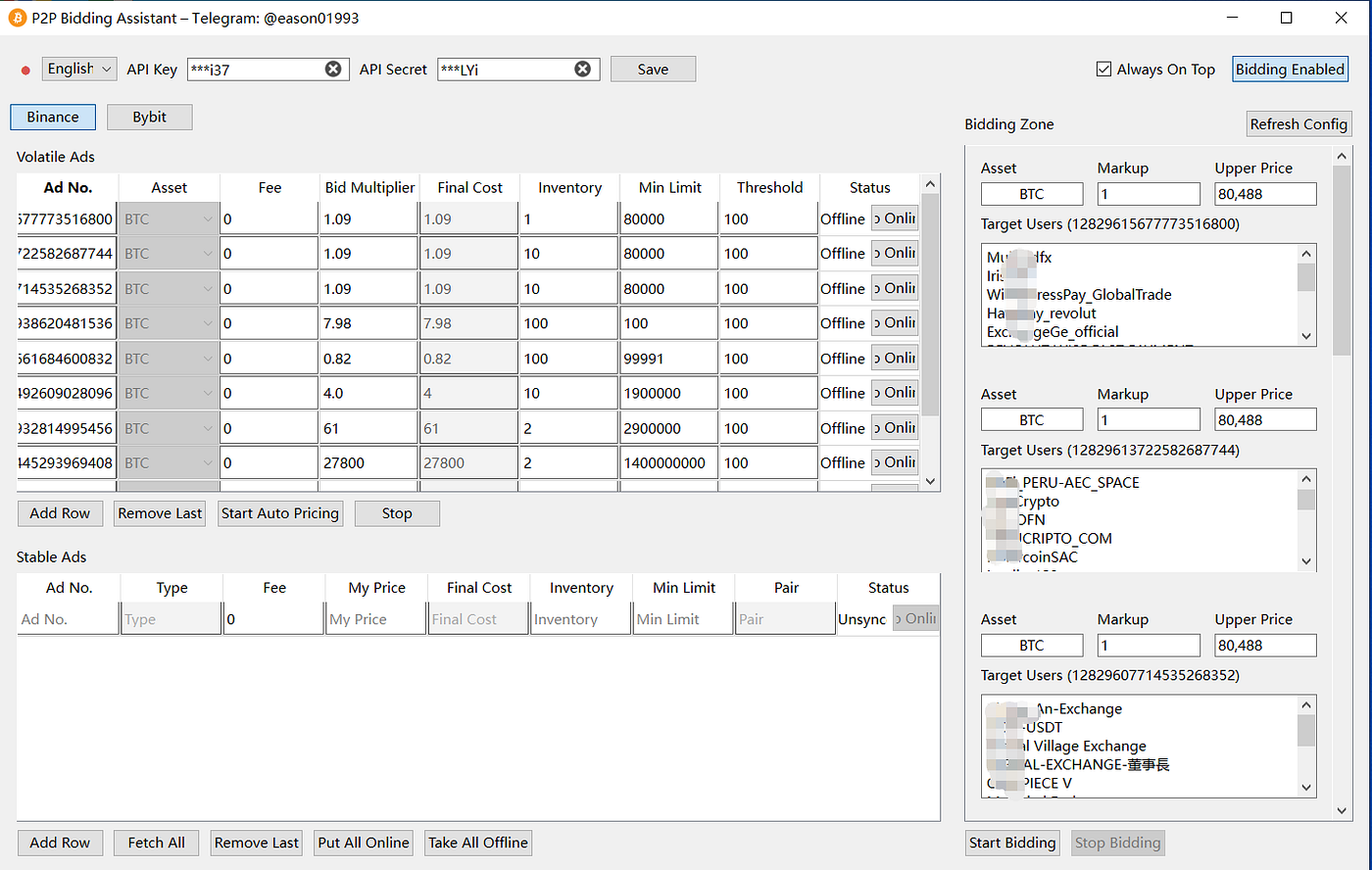Open Asset dropdown for ad ending 722582687744
The width and height of the screenshot is (1372, 870).
pyautogui.click(x=169, y=253)
